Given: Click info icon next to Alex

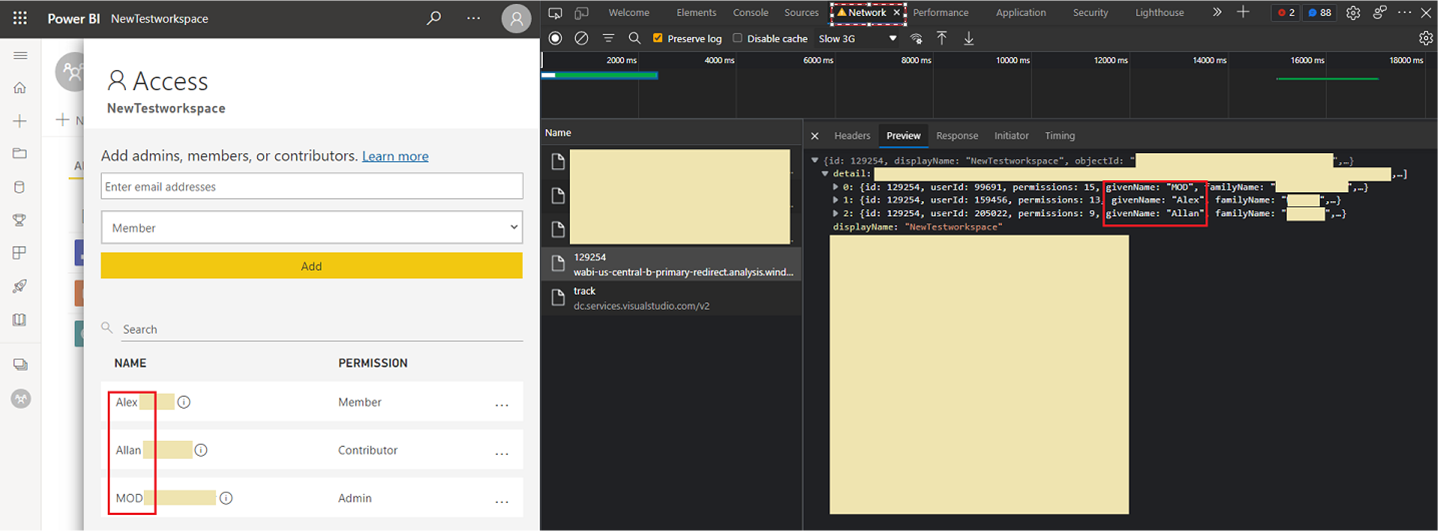Looking at the screenshot, I should coord(184,402).
